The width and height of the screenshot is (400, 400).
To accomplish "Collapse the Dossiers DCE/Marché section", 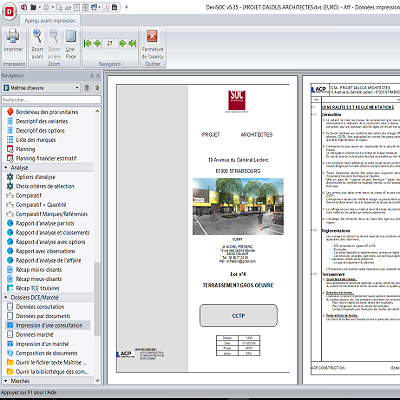I will (x=6, y=297).
